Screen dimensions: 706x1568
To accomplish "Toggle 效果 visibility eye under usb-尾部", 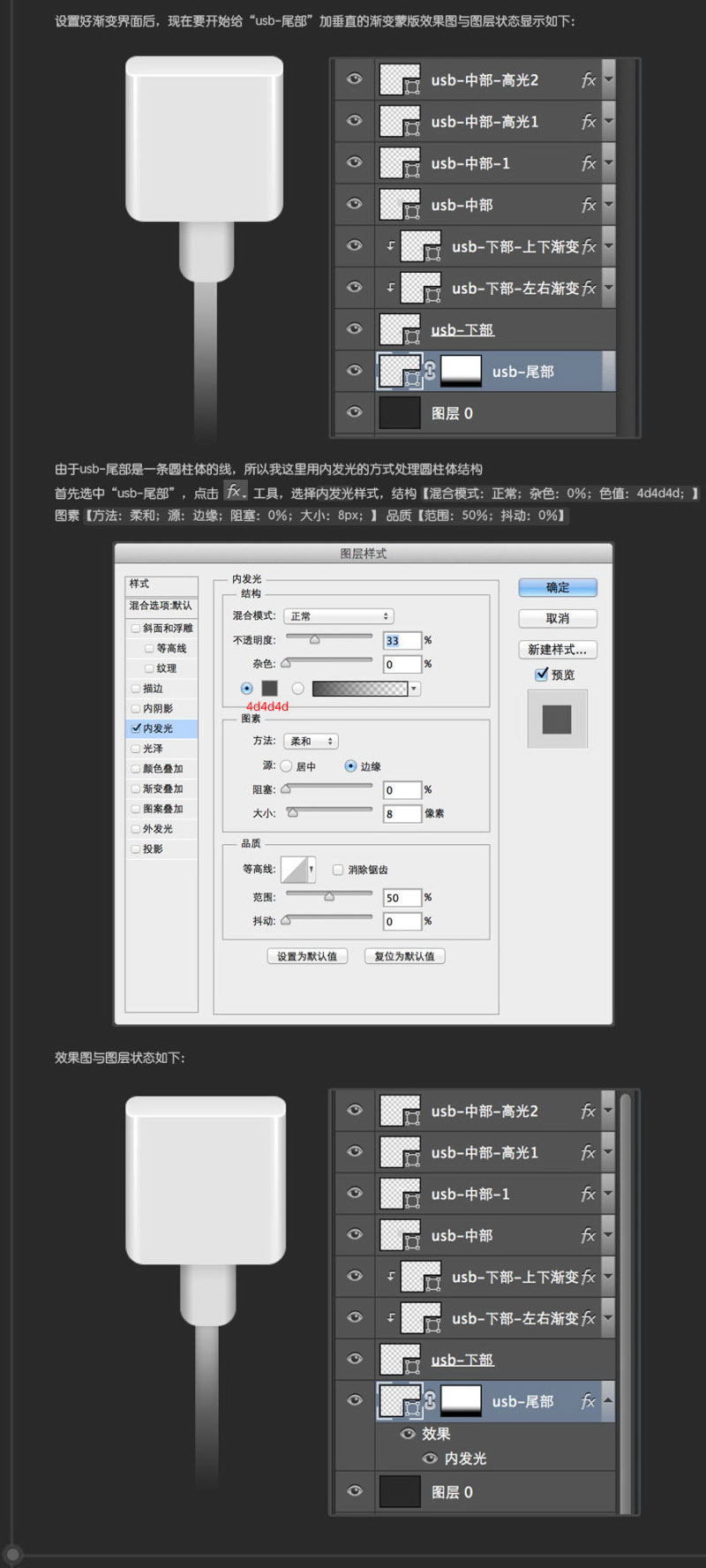I will [x=408, y=1434].
